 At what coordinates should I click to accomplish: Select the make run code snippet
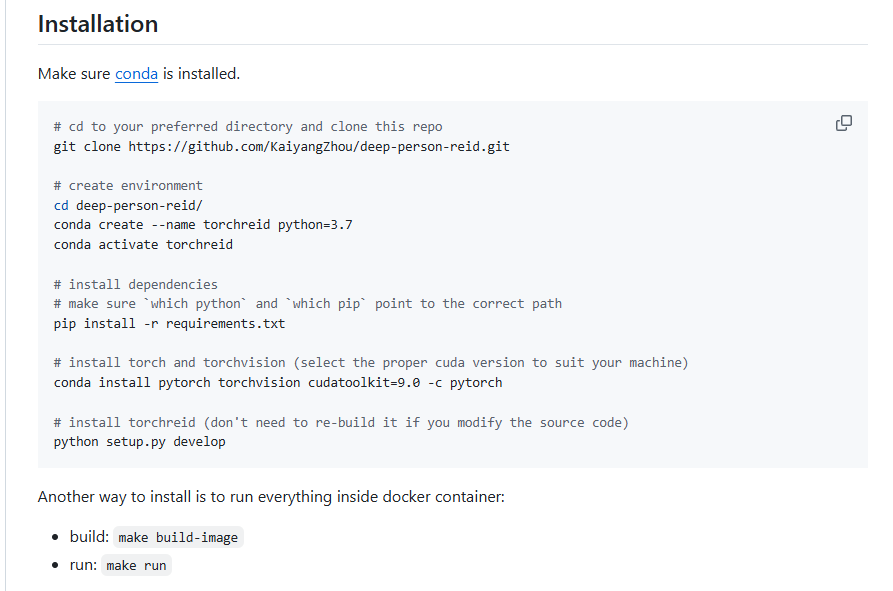(136, 565)
